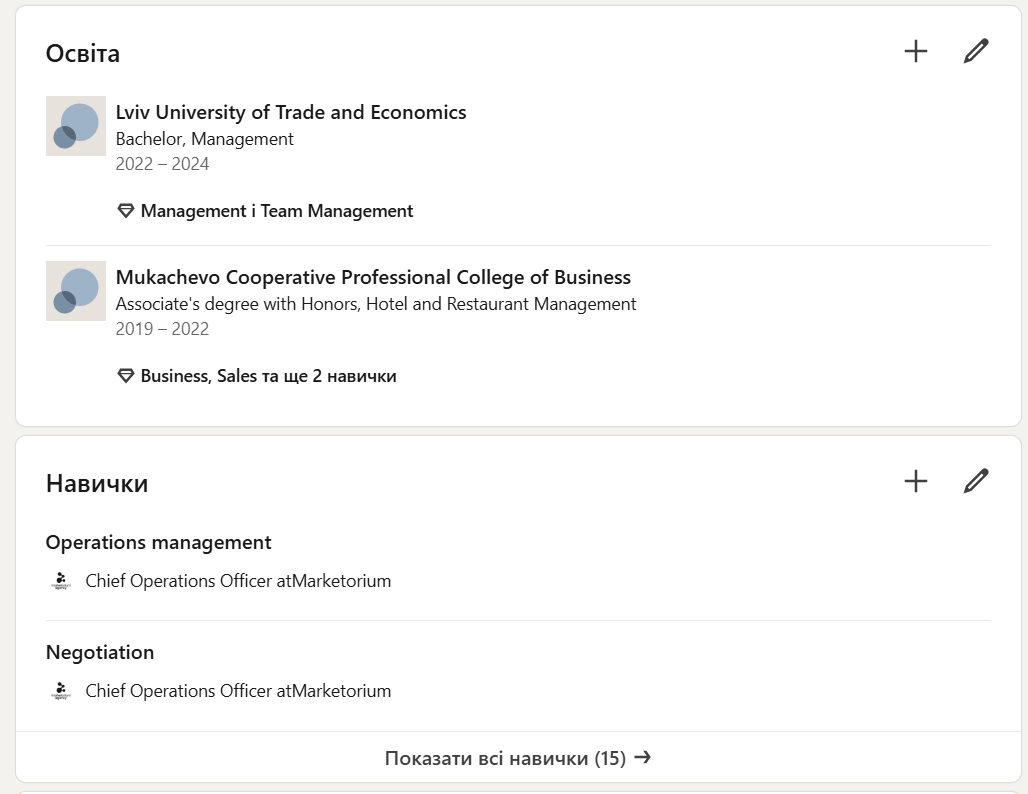Image resolution: width=1028 pixels, height=794 pixels.
Task: Click the plus icon to add education
Action: tap(916, 52)
